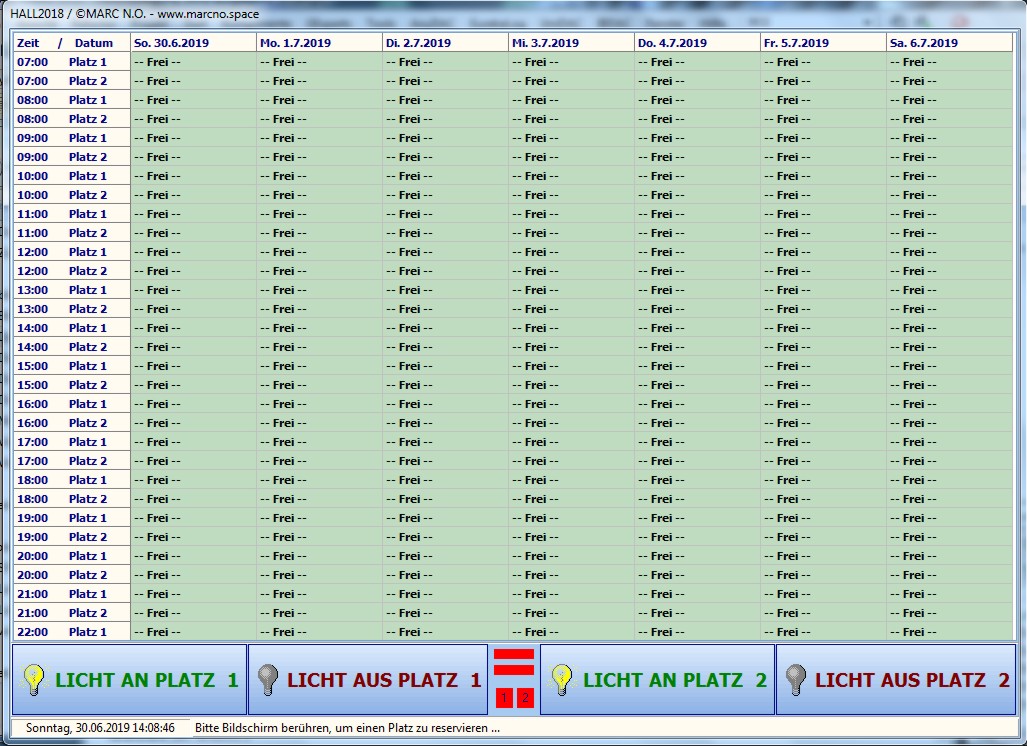
Task: Select 12:00 Platz 1 slot on Sa. 6.7.2019
Action: (x=948, y=252)
